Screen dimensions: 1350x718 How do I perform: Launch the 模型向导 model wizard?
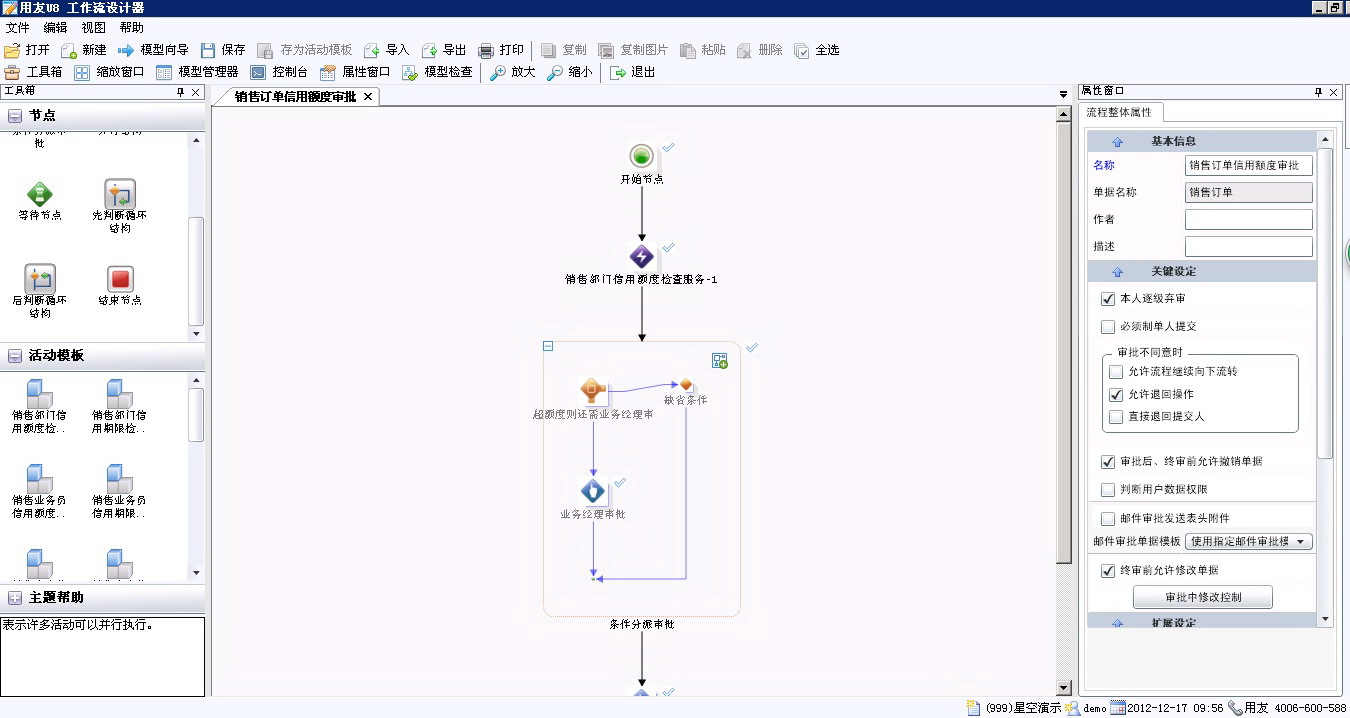tap(153, 50)
